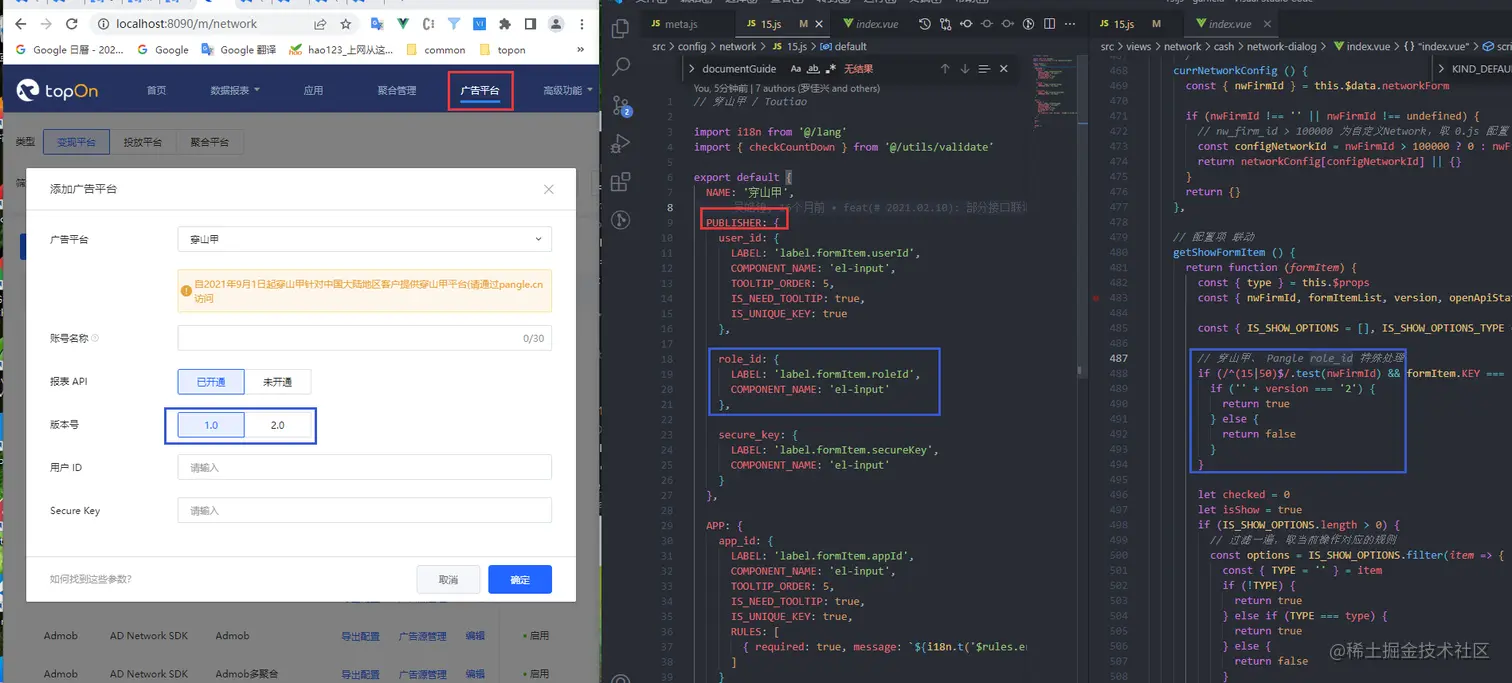Click the share page icon in address bar
1512x683 pixels.
tap(319, 24)
